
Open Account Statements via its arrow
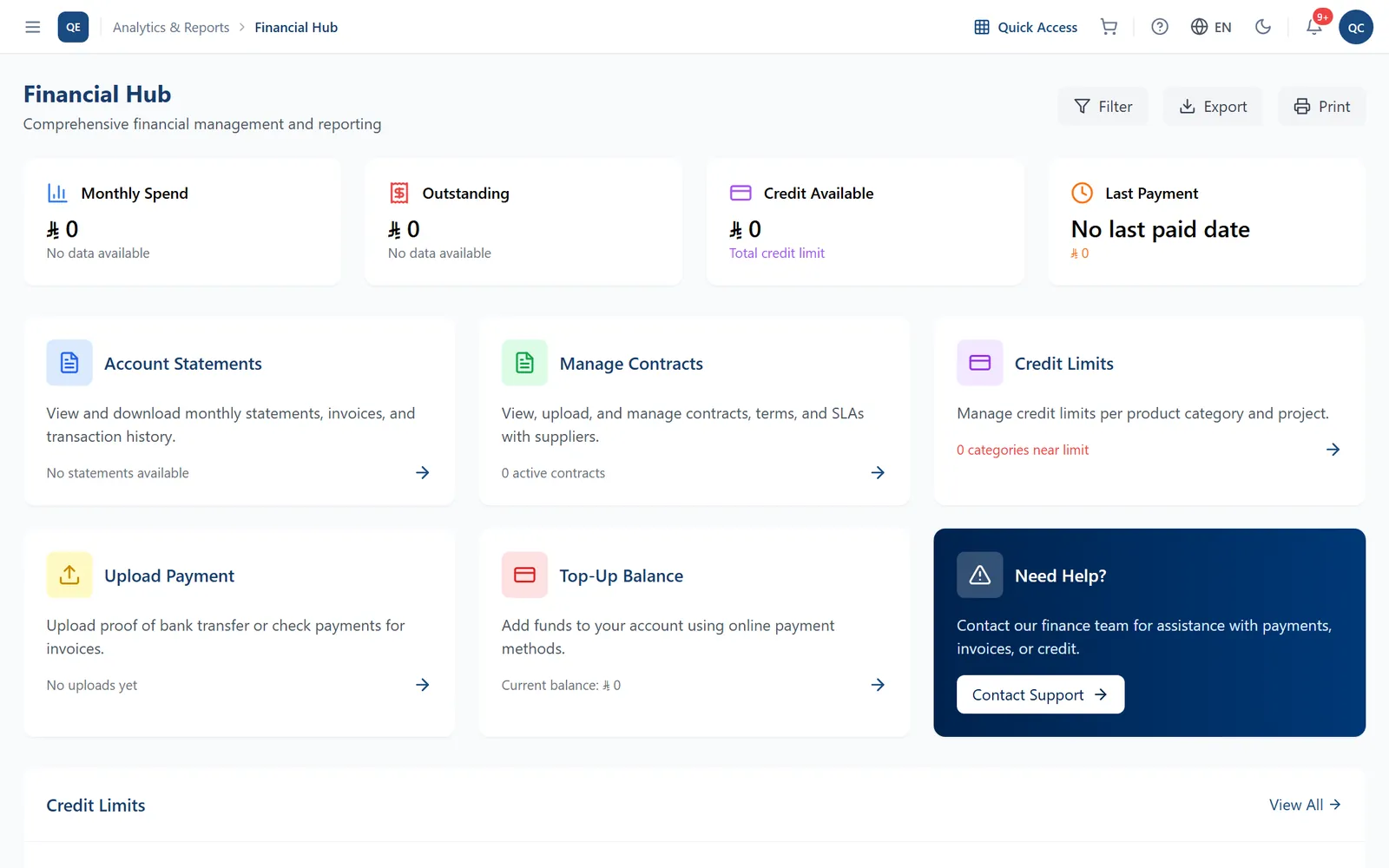pos(423,472)
